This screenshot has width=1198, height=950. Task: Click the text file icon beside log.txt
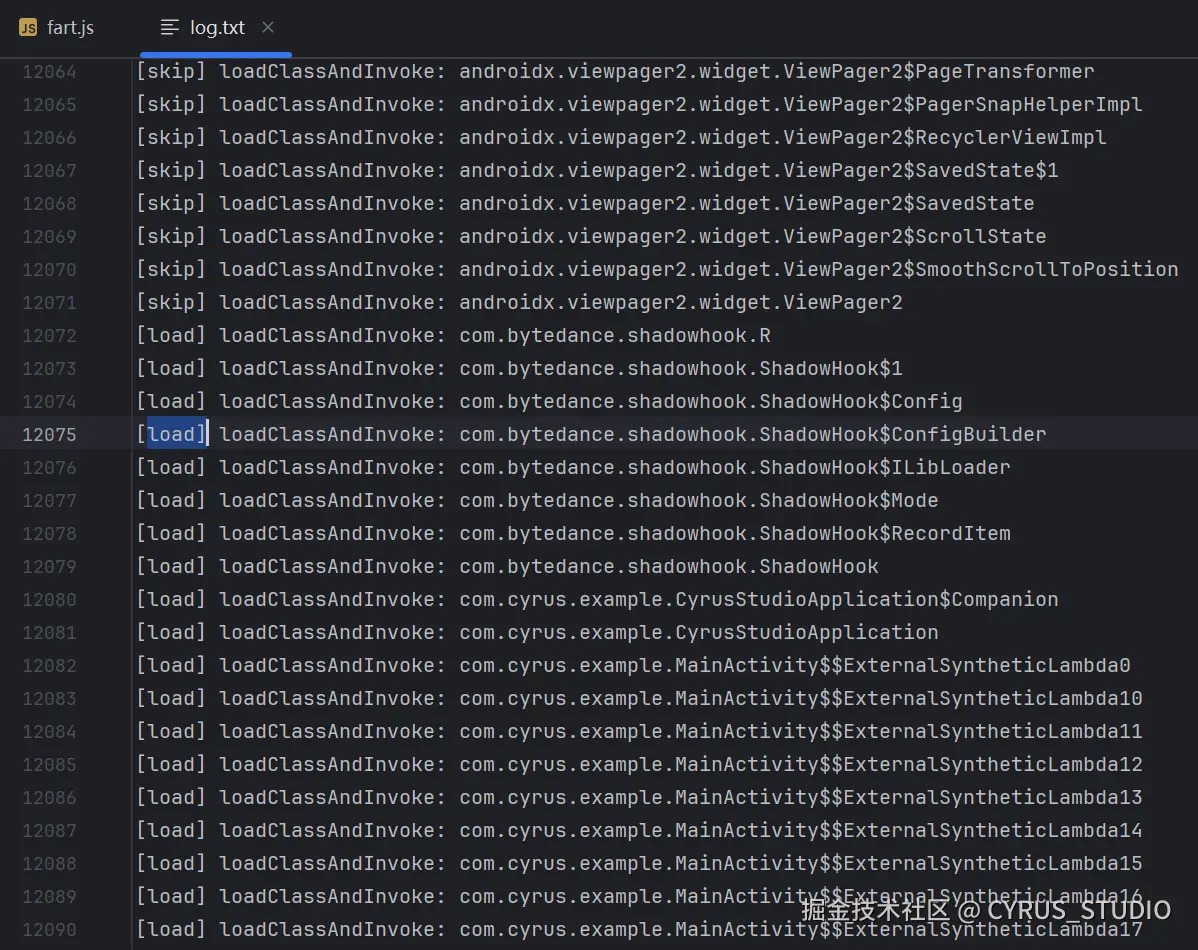(x=166, y=27)
